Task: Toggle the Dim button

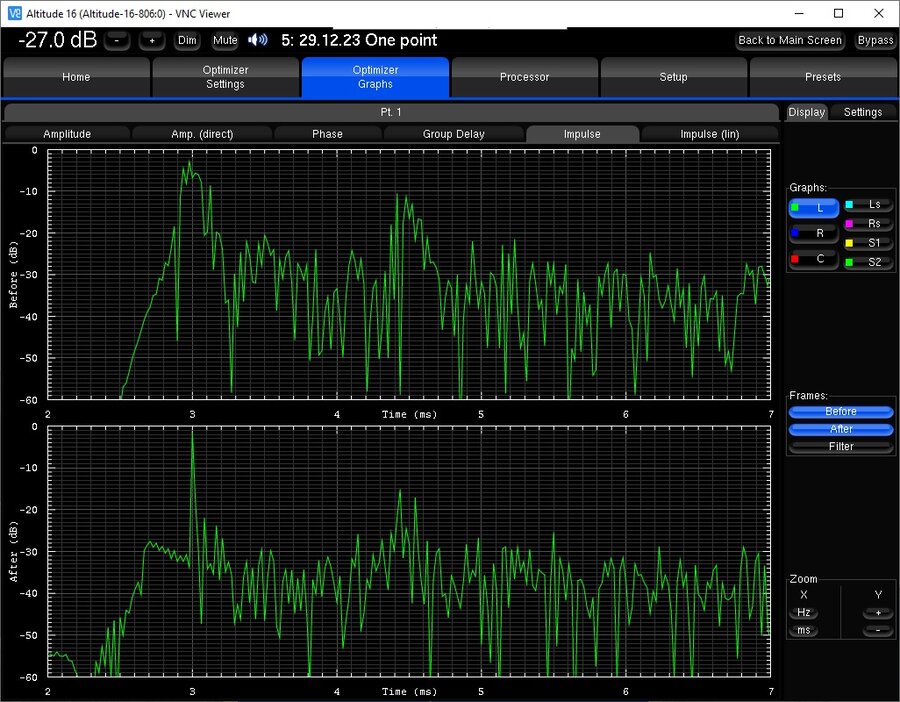Action: [x=187, y=41]
